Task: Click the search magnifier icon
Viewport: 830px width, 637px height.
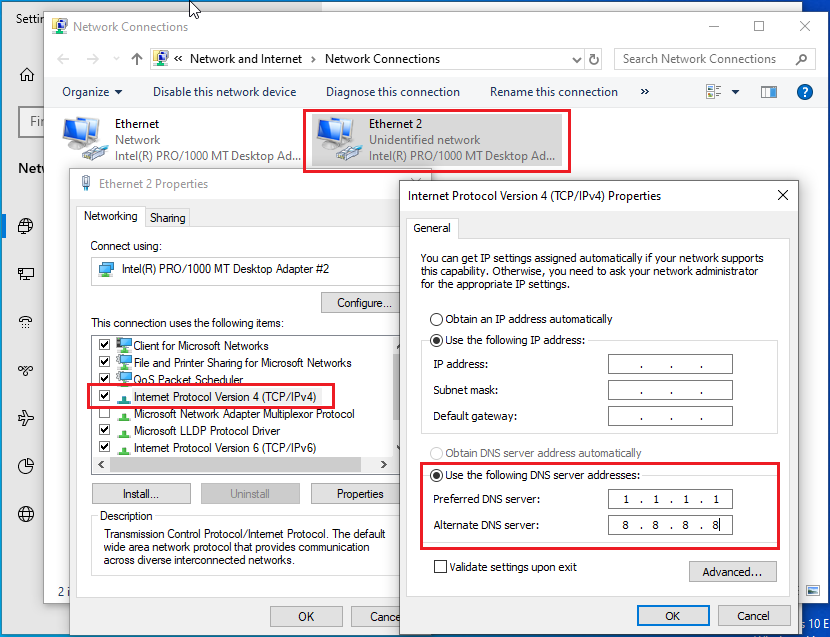Action: (x=800, y=59)
